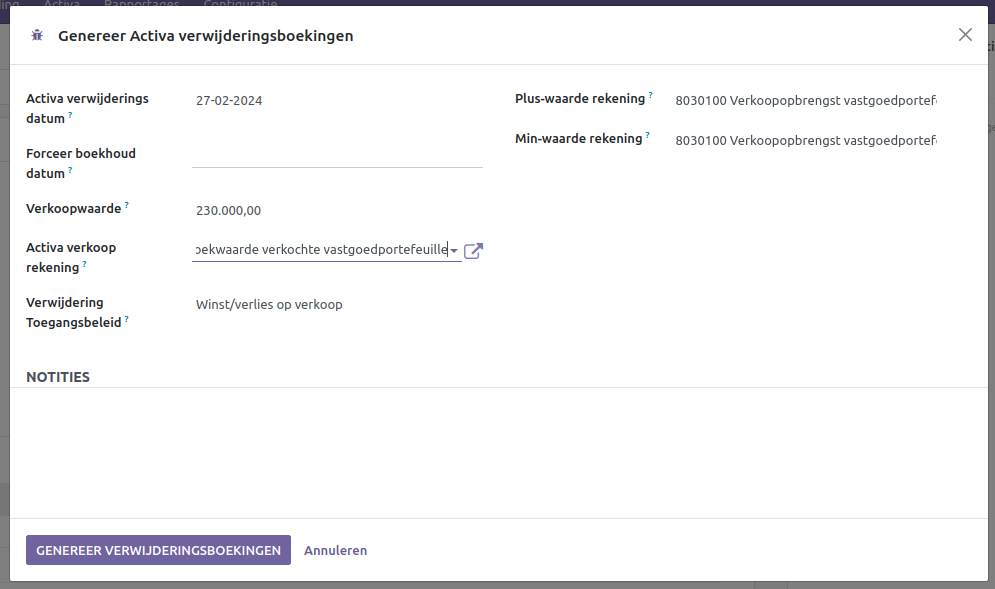The image size is (995, 589).
Task: Select the date 27-02-2024 field
Action: click(230, 100)
